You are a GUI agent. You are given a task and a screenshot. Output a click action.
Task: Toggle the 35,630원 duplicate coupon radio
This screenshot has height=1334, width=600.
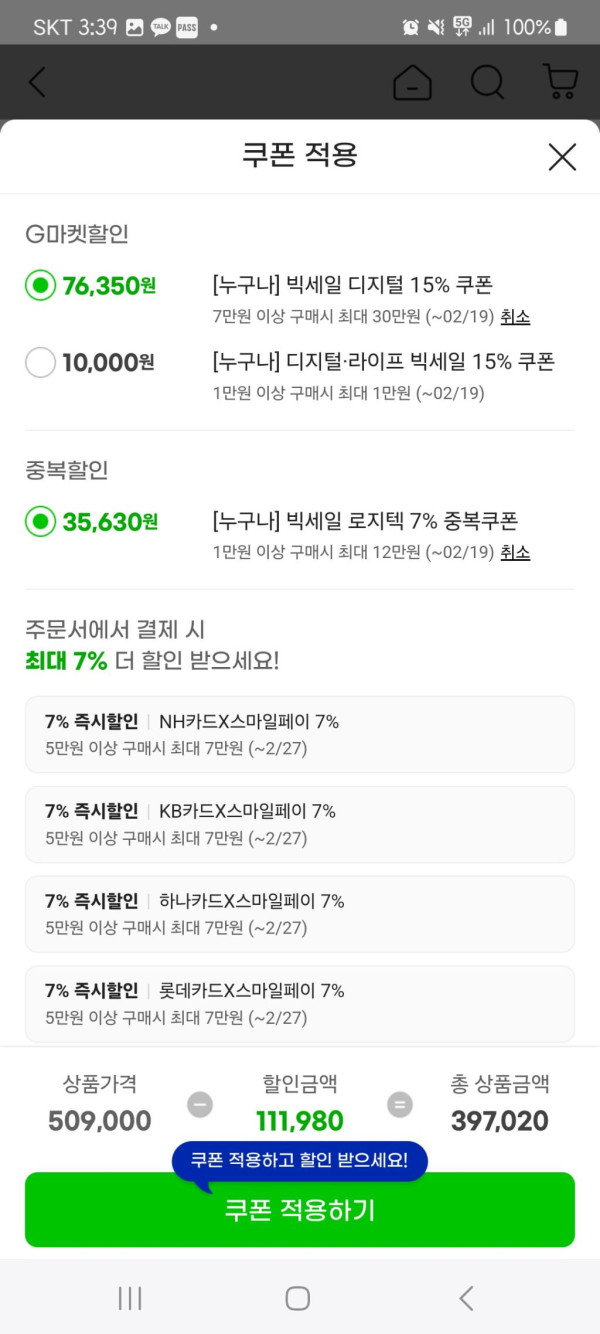[x=40, y=521]
